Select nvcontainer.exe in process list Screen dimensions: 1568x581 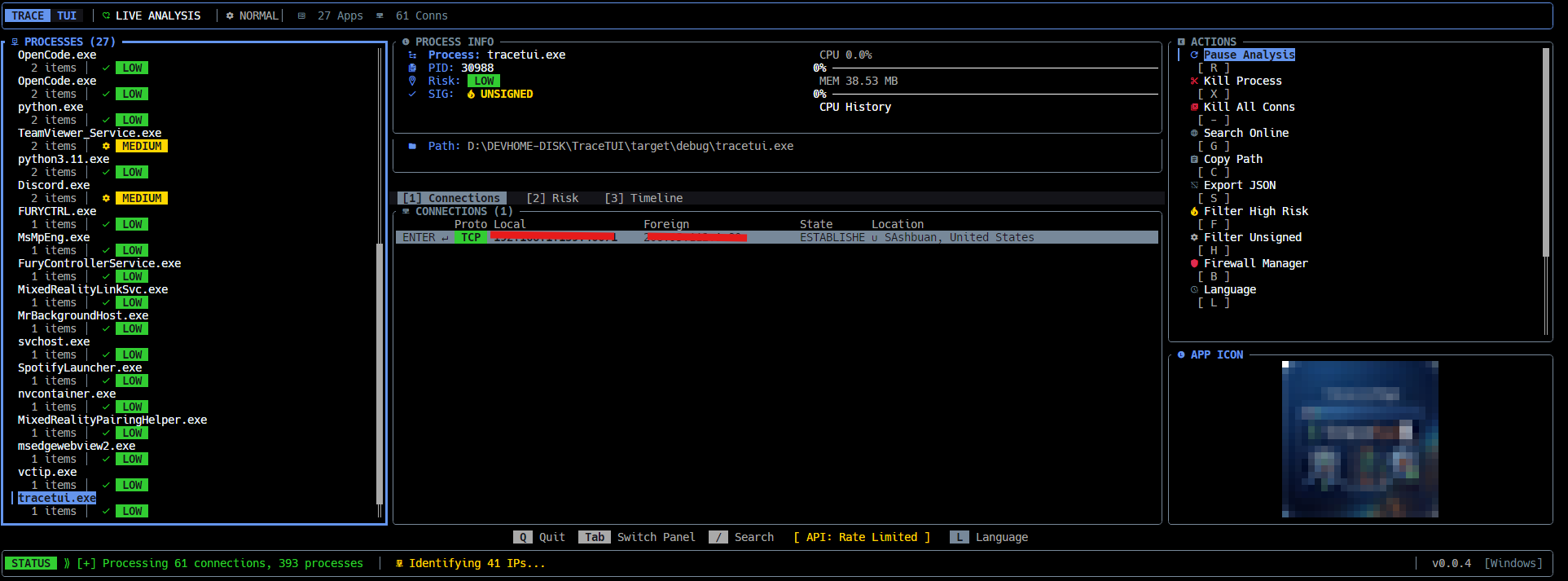point(67,394)
